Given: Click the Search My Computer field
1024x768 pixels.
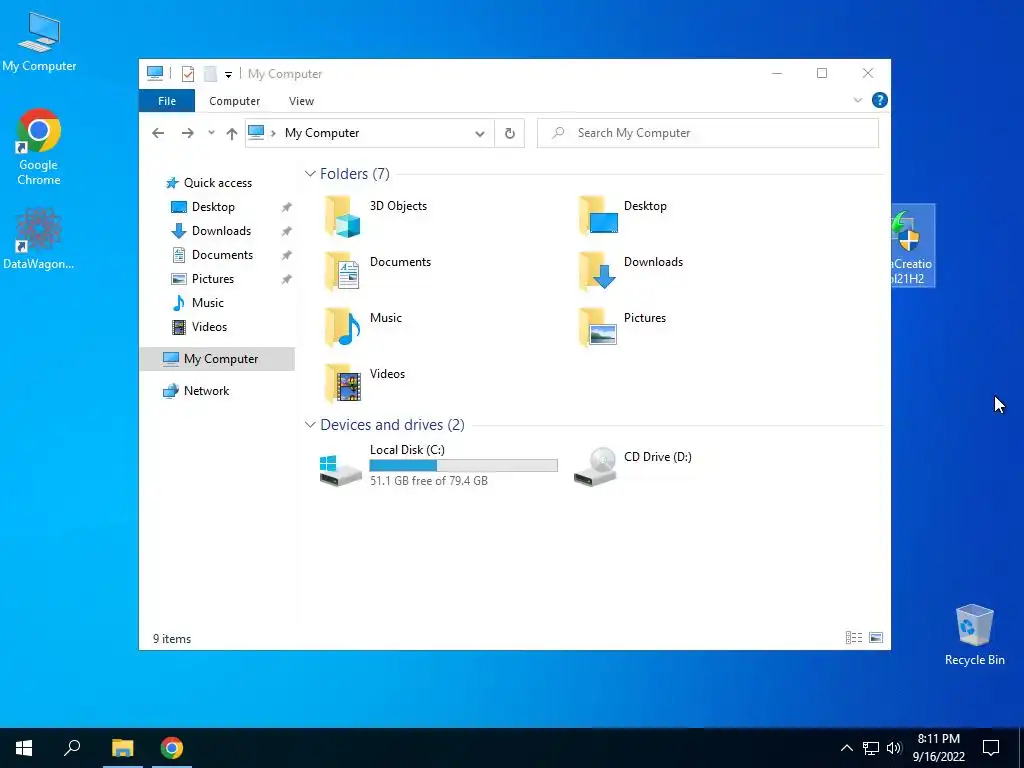Looking at the screenshot, I should pyautogui.click(x=708, y=133).
